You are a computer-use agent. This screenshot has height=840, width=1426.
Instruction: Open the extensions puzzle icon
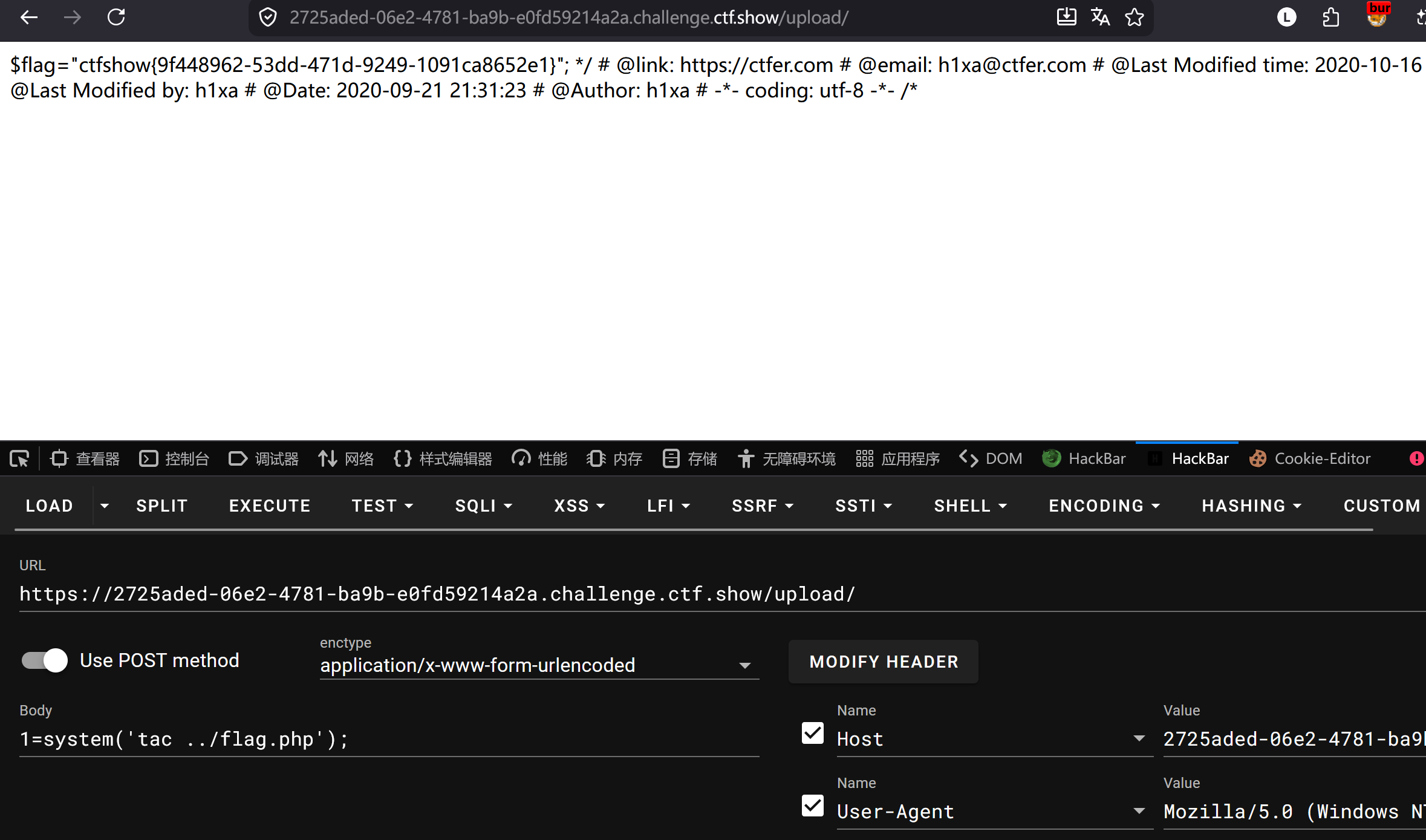coord(1330,18)
